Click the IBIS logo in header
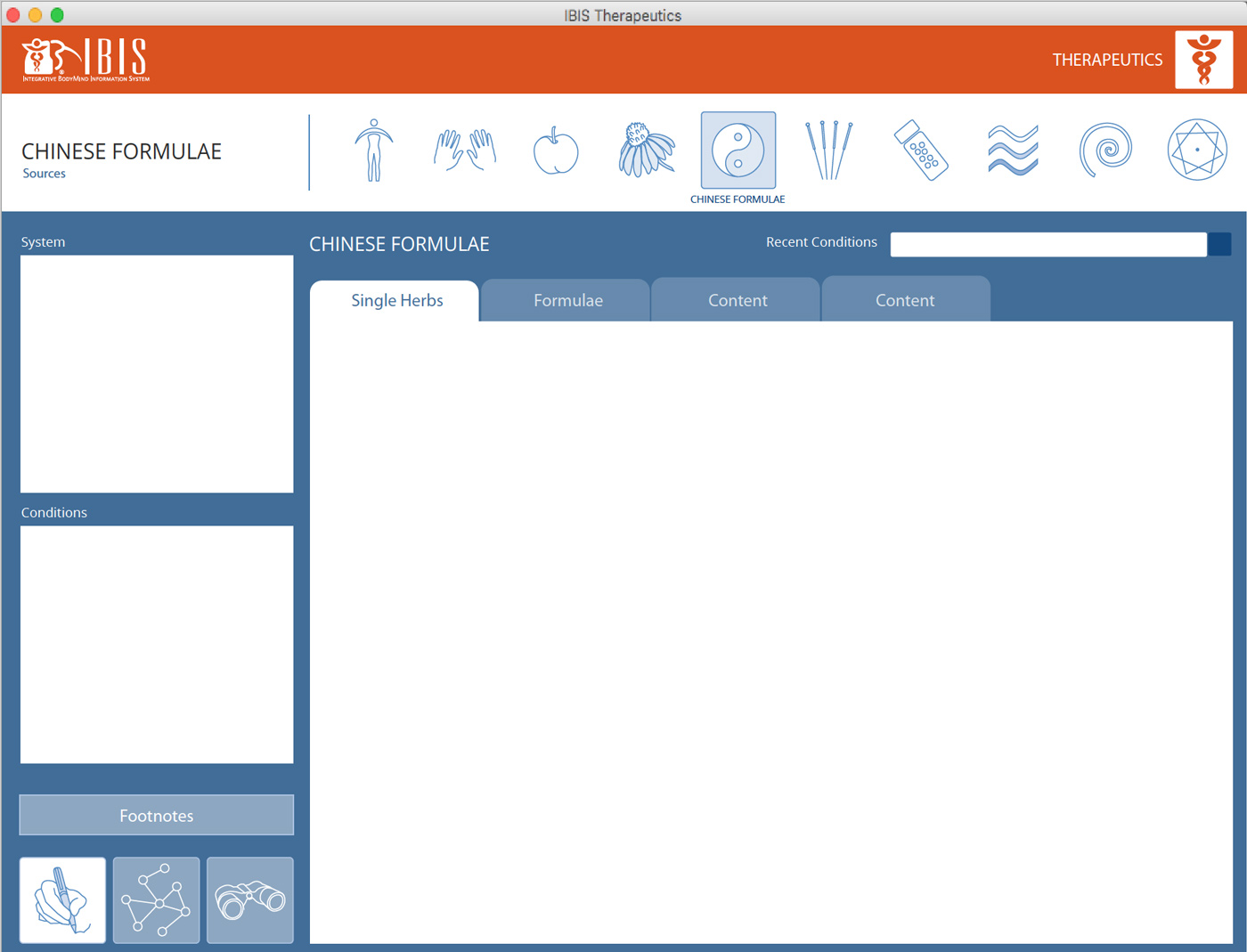 (86, 60)
